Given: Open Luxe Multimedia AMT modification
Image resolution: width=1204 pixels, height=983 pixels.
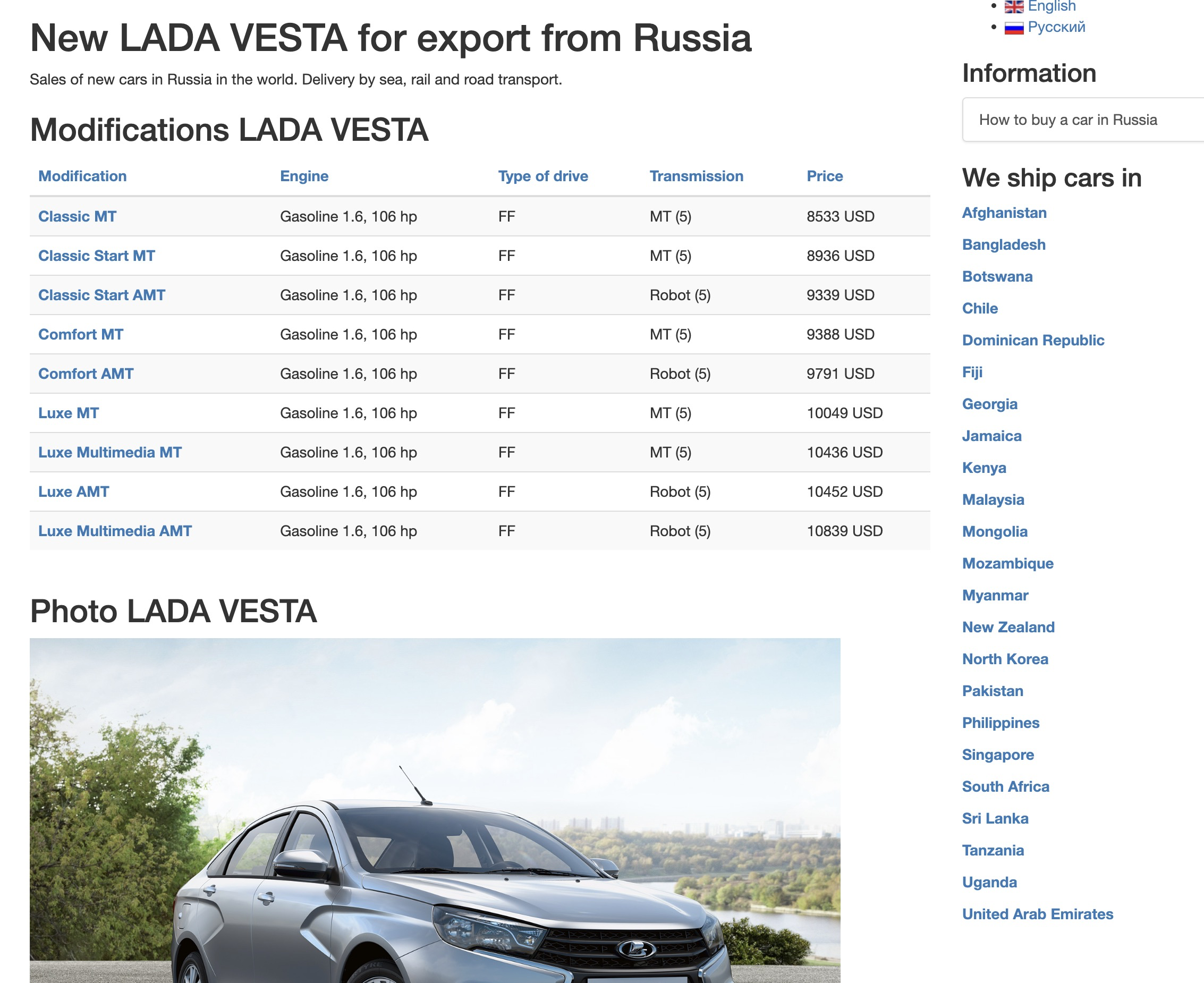Looking at the screenshot, I should pyautogui.click(x=115, y=531).
